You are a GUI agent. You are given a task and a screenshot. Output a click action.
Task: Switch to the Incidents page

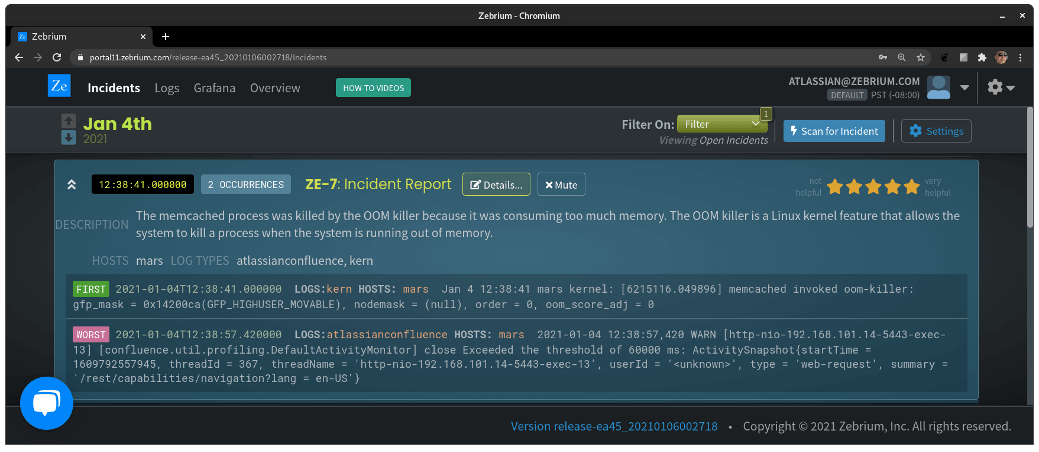click(114, 87)
